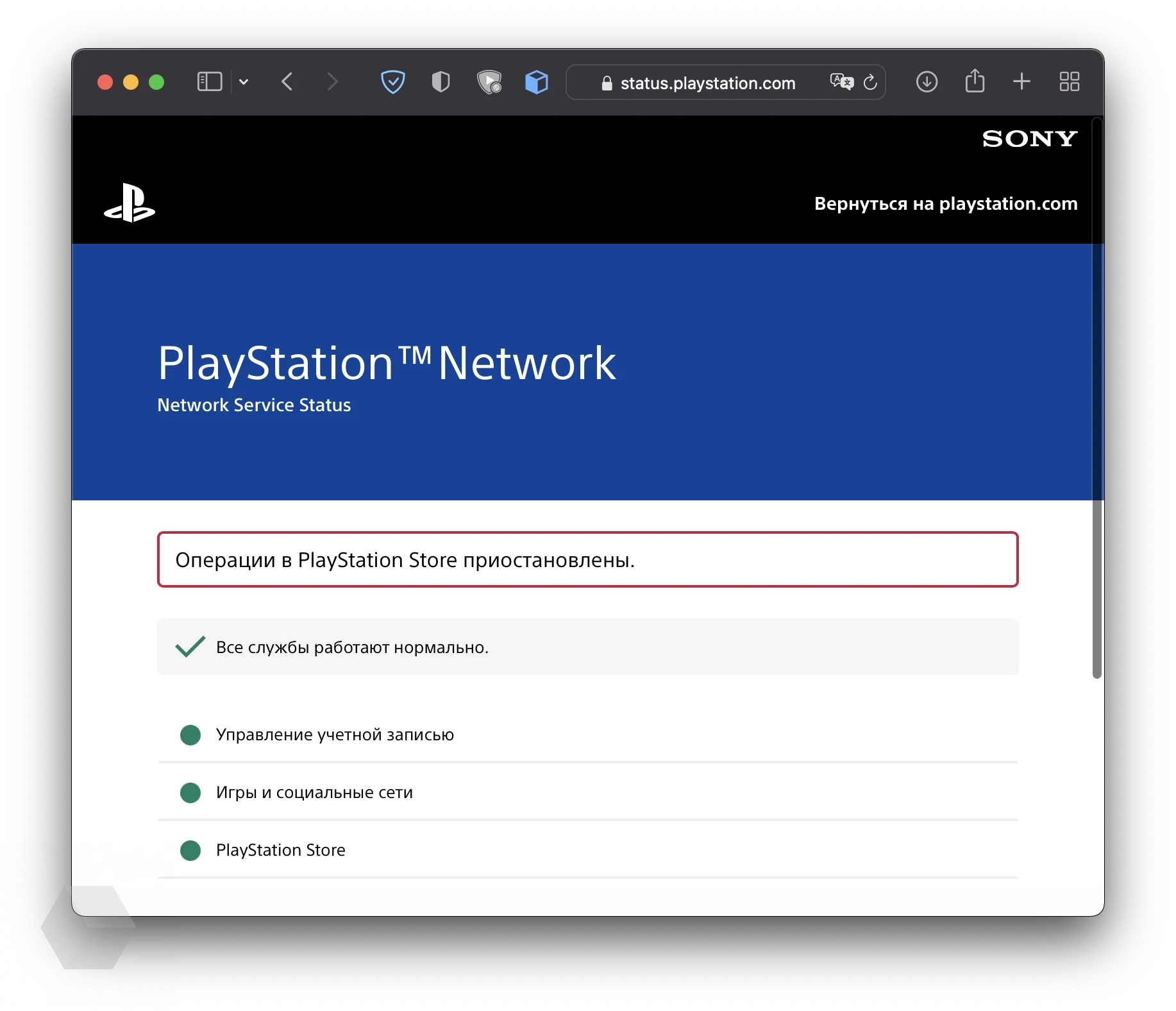Expand the Игры и социальные сети row
Image resolution: width=1176 pixels, height=1011 pixels.
(x=588, y=792)
